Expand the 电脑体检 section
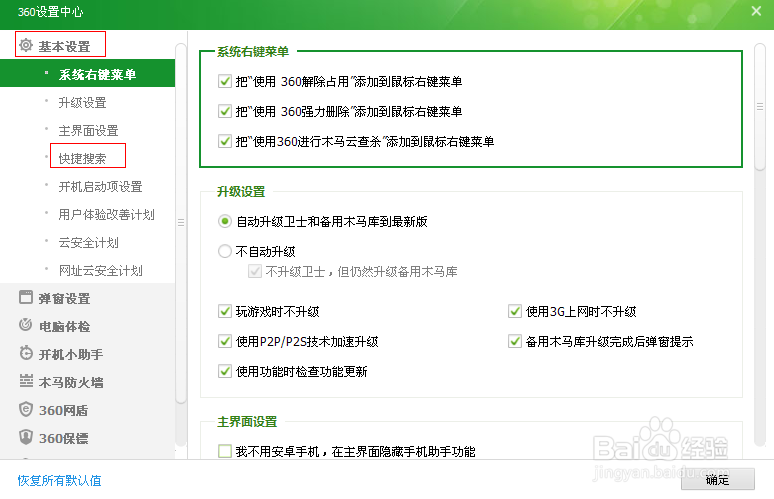 [65, 326]
